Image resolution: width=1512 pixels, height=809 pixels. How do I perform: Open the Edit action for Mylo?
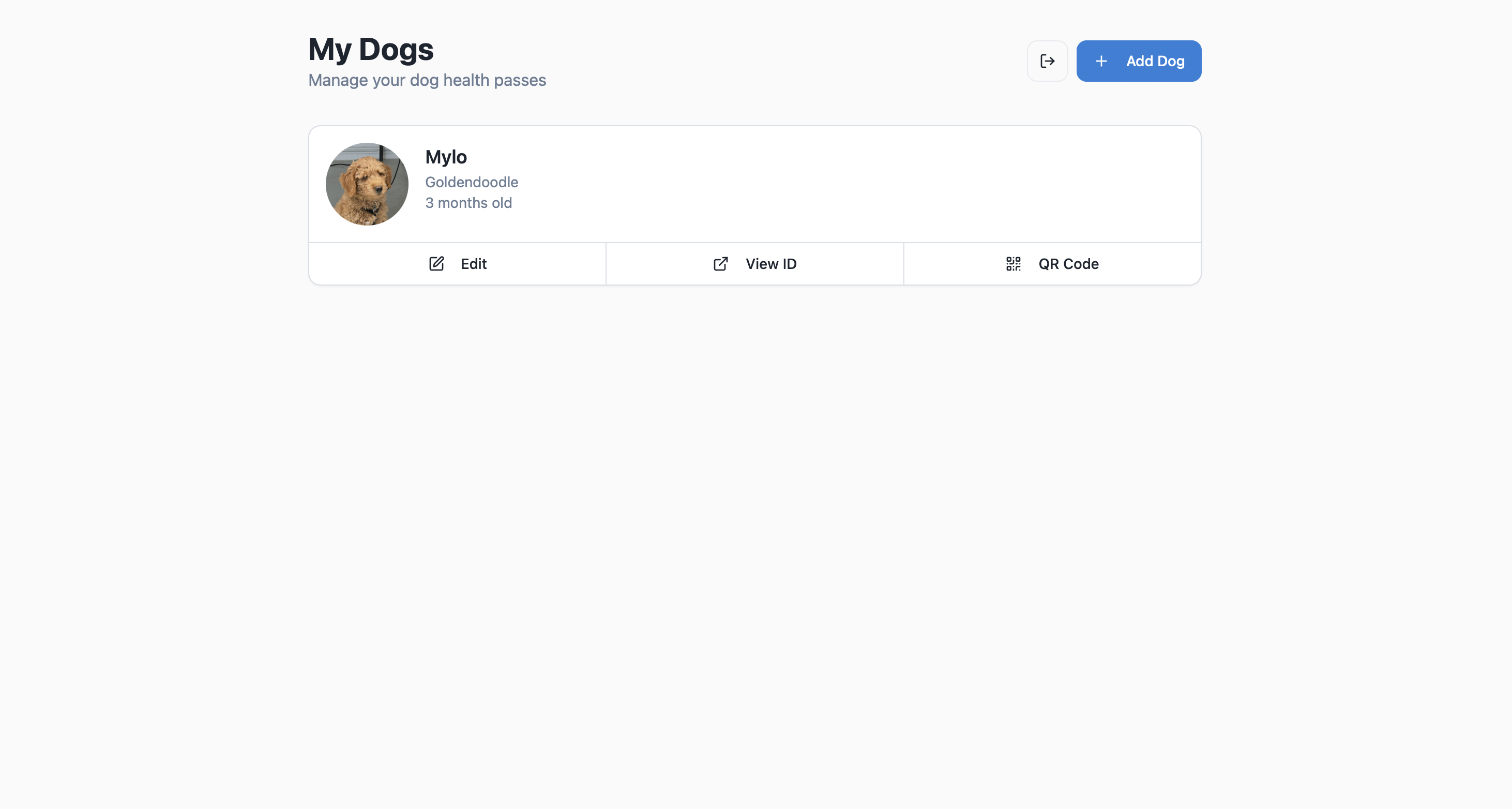coord(457,264)
